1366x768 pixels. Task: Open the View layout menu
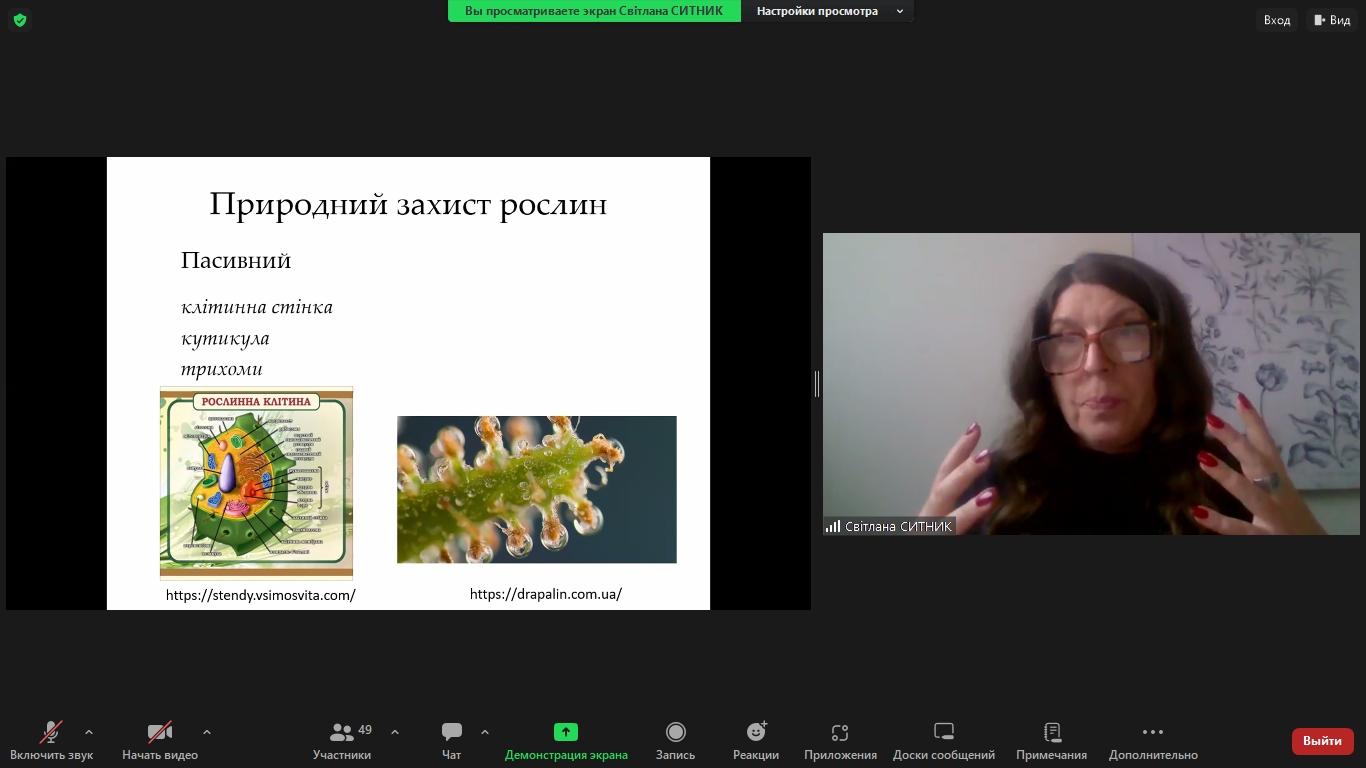tap(1331, 20)
